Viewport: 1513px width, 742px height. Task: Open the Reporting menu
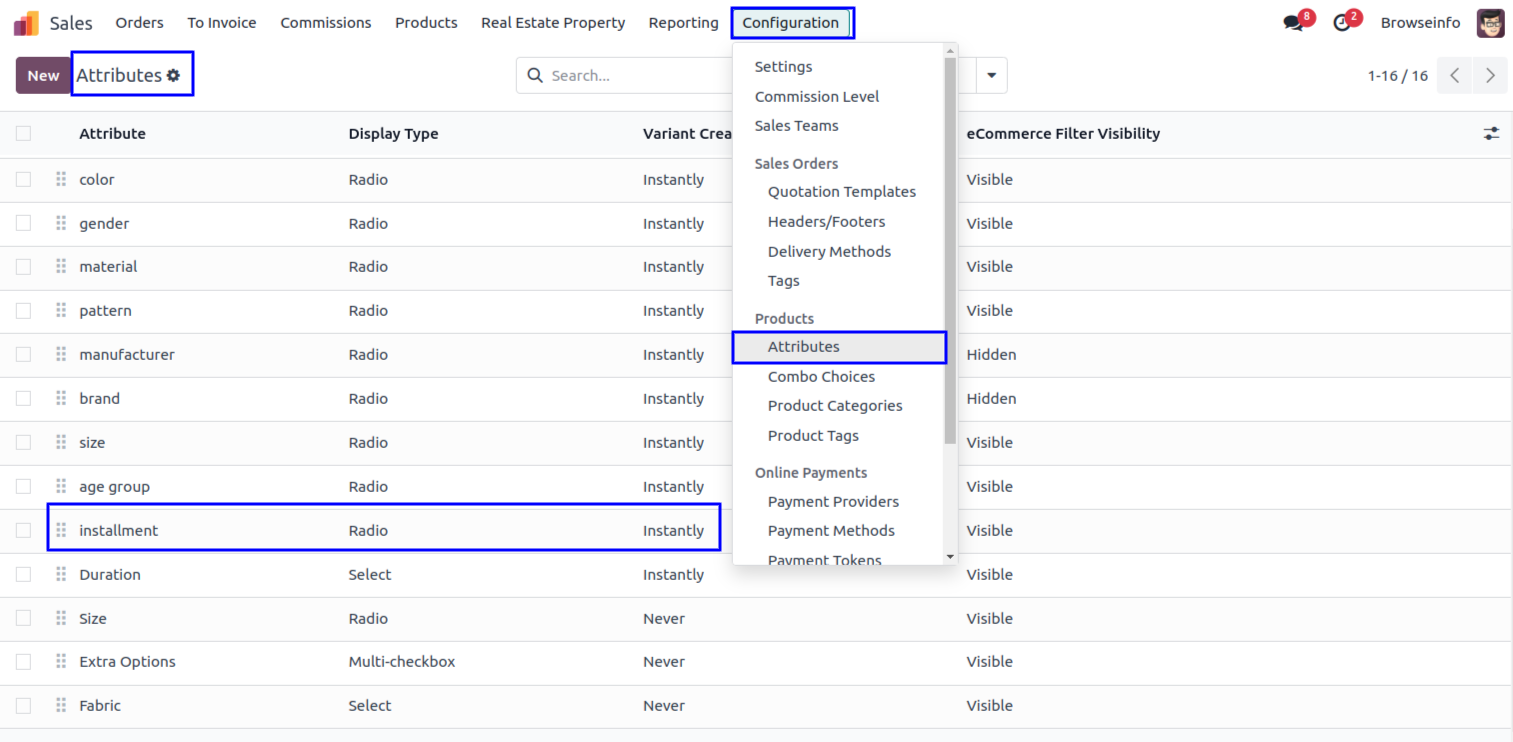[683, 23]
